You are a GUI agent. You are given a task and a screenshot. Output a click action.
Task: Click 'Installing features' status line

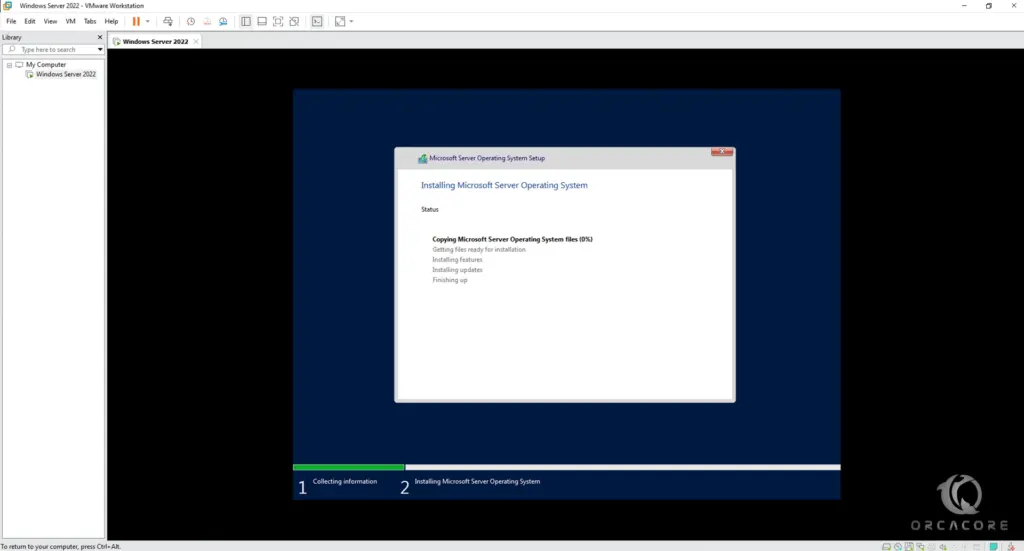click(x=457, y=259)
